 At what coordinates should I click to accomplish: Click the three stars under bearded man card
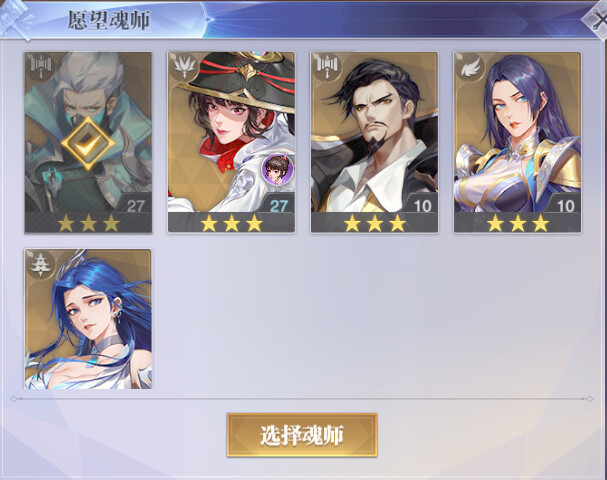374,223
